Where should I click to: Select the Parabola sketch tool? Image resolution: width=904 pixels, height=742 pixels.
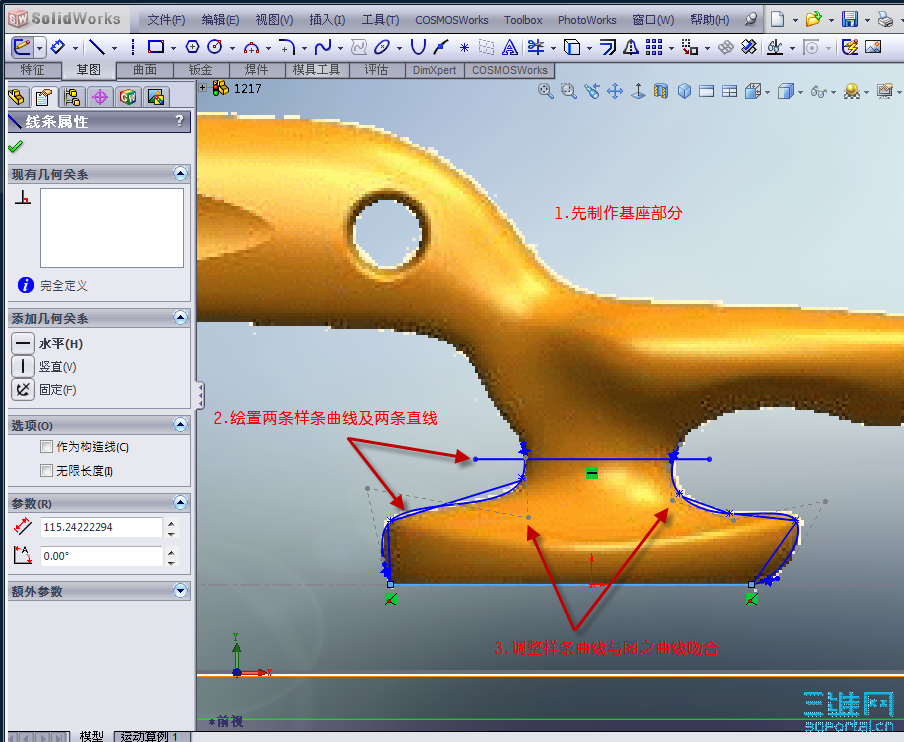[418, 47]
